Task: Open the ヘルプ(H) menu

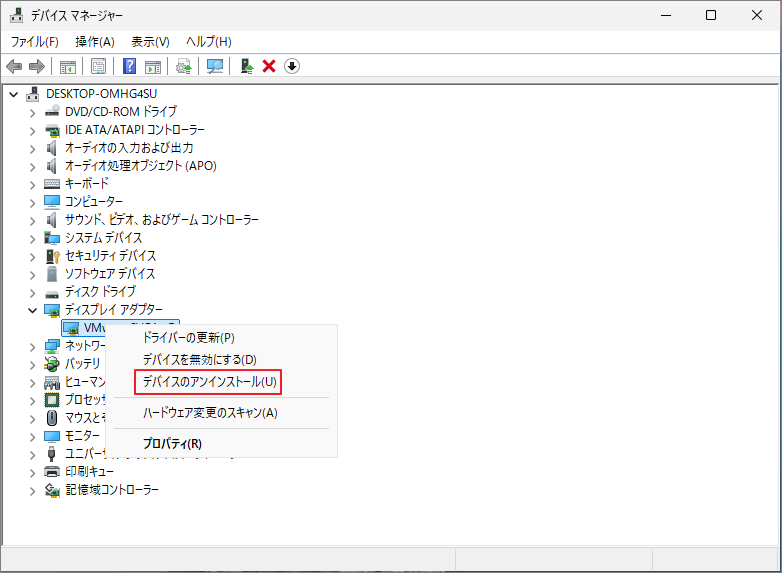Action: point(208,42)
